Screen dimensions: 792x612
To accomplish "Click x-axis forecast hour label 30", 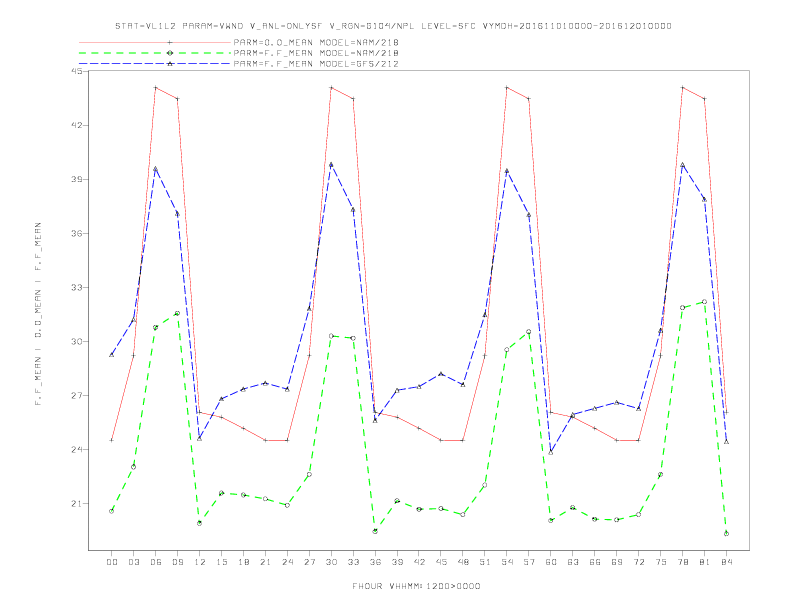I will tap(331, 562).
